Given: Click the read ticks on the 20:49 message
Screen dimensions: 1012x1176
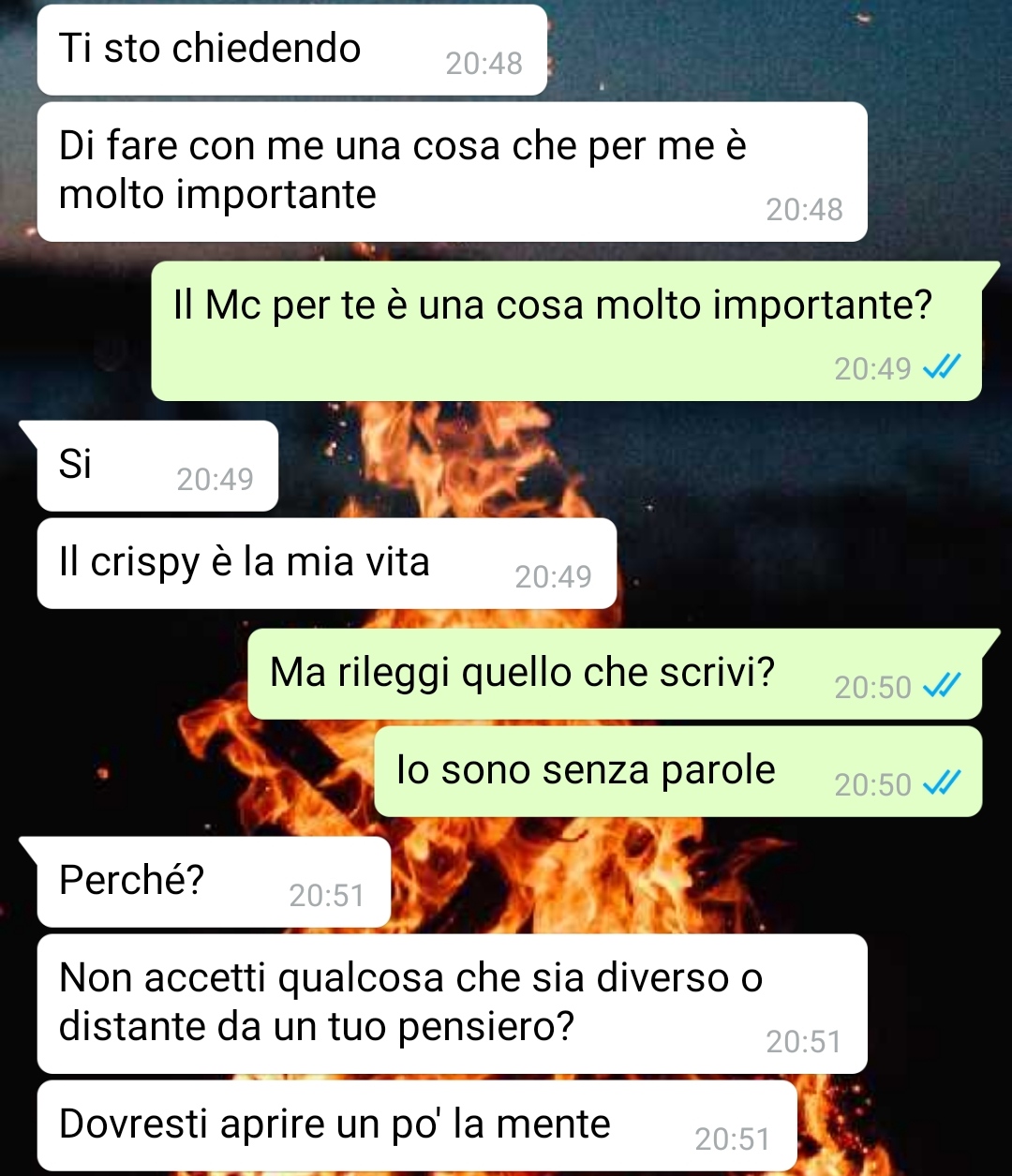Looking at the screenshot, I should (941, 368).
